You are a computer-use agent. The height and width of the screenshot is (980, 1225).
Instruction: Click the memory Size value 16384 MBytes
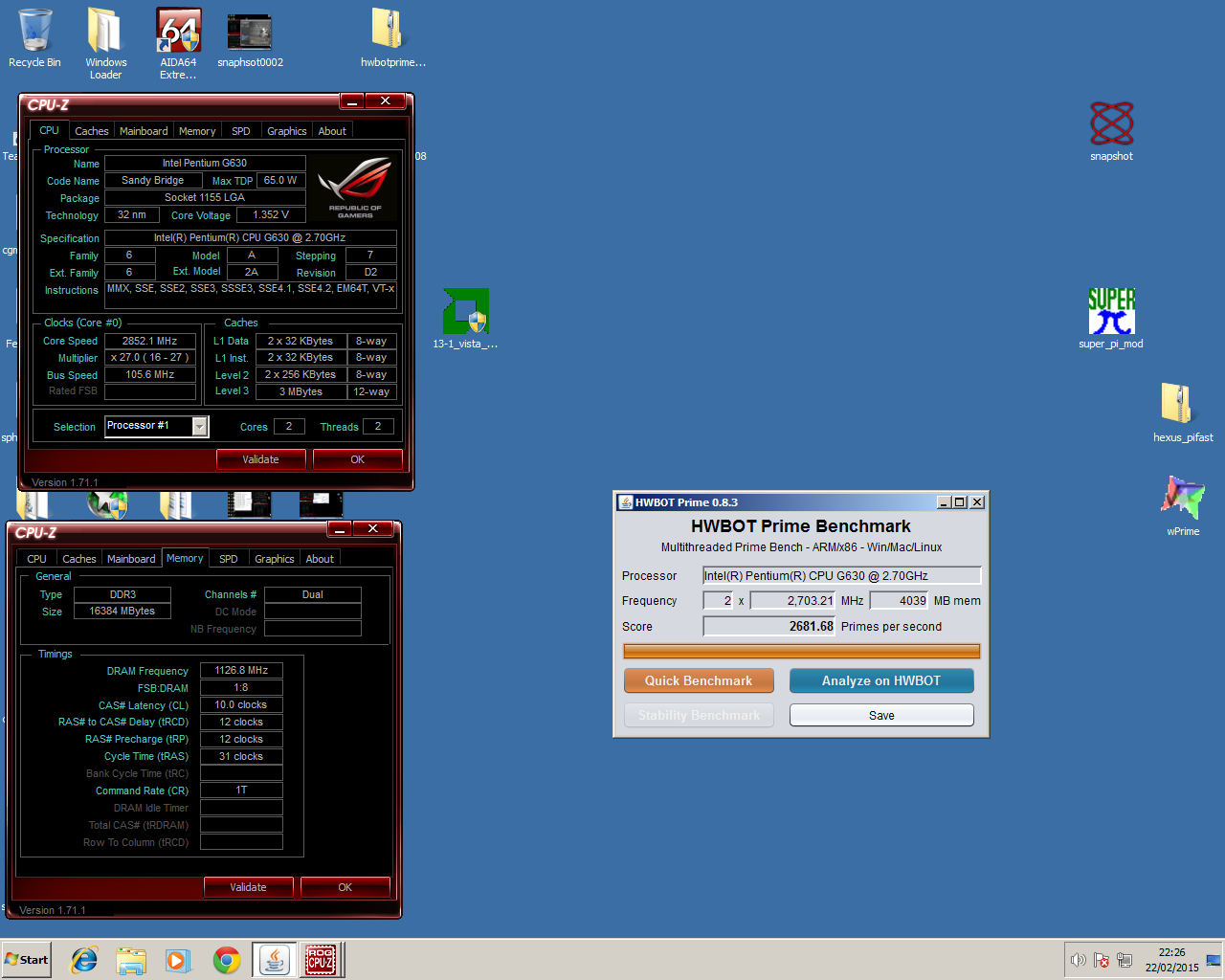tap(122, 611)
